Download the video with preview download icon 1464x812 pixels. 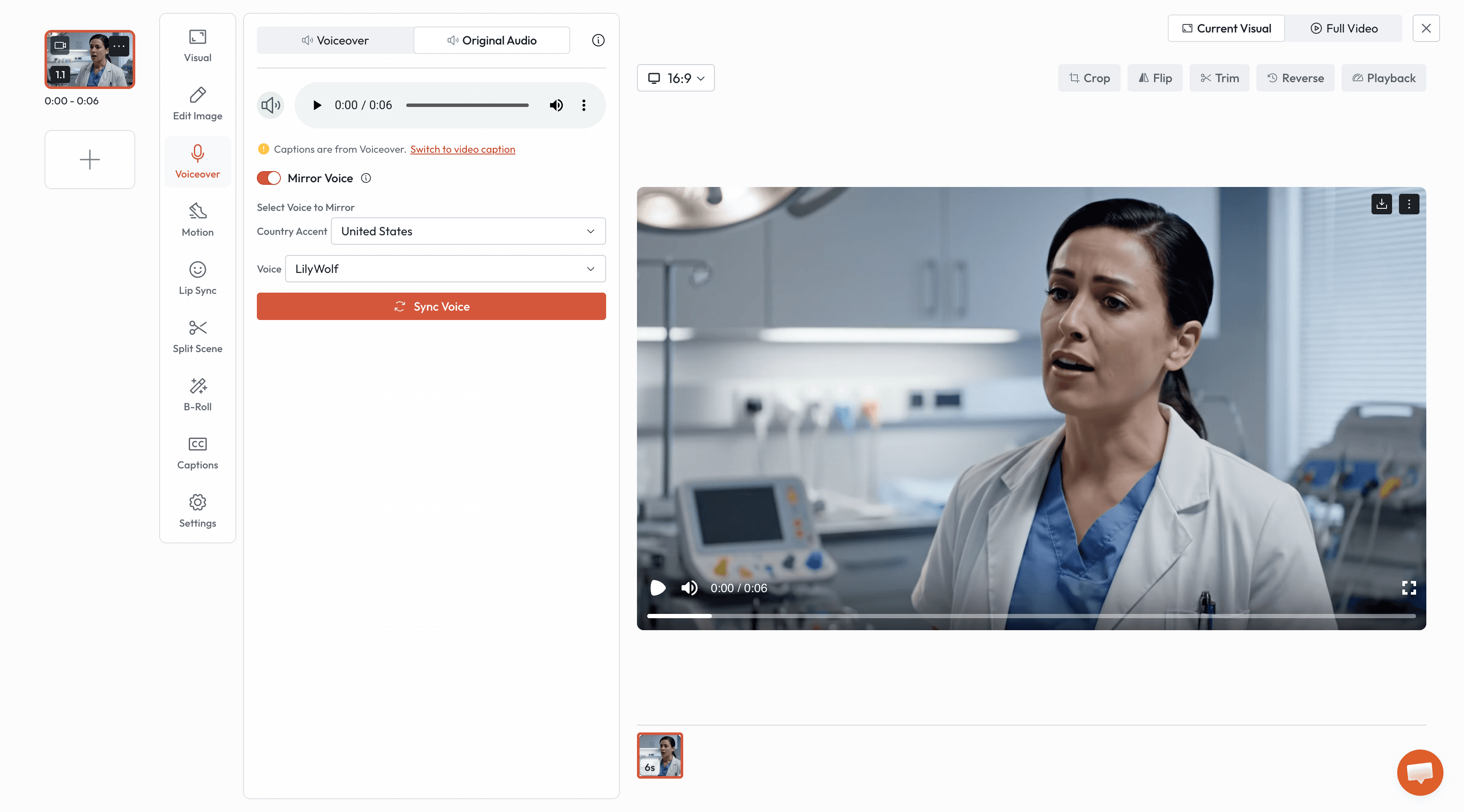[1381, 204]
